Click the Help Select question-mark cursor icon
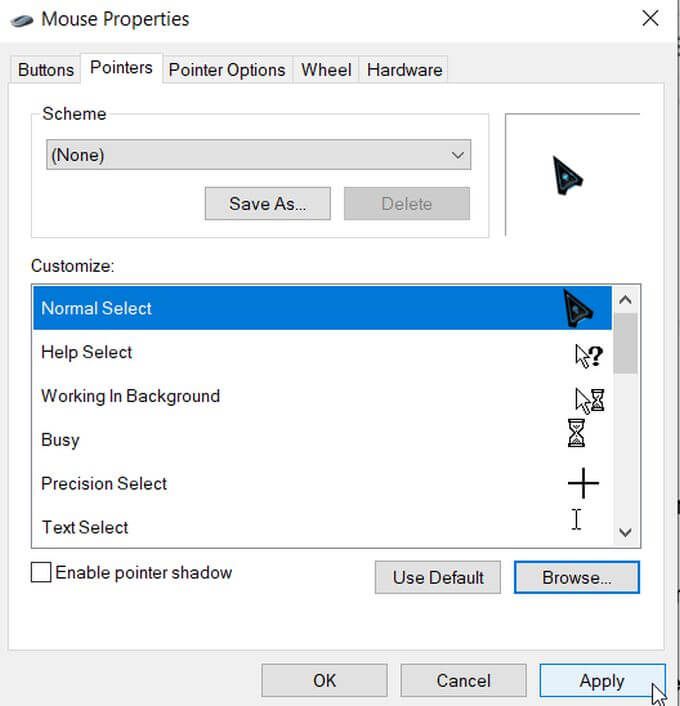This screenshot has height=706, width=680. pyautogui.click(x=589, y=356)
